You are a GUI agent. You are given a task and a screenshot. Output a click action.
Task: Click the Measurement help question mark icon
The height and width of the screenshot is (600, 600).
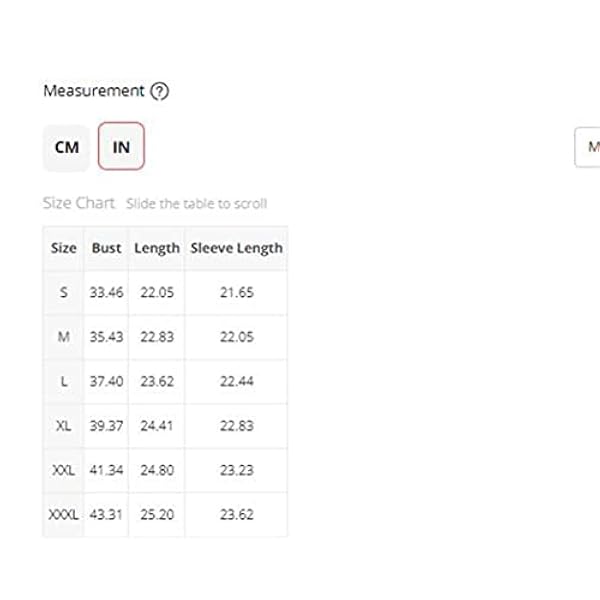point(160,91)
